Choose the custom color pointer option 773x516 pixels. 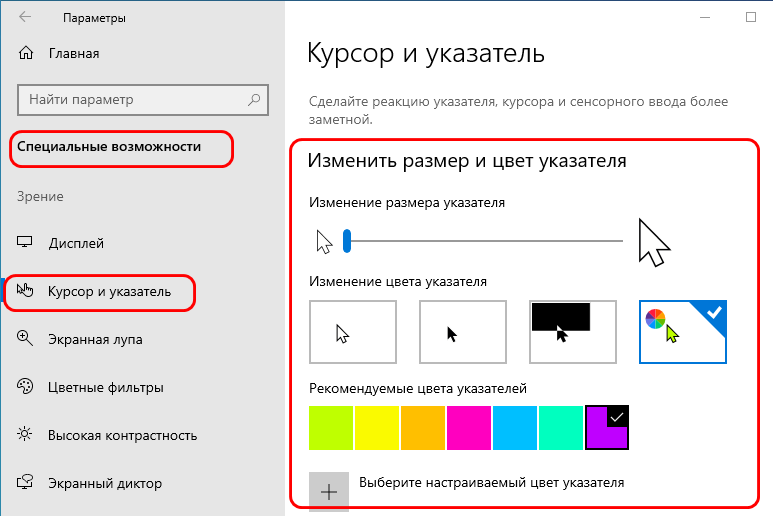tap(683, 332)
